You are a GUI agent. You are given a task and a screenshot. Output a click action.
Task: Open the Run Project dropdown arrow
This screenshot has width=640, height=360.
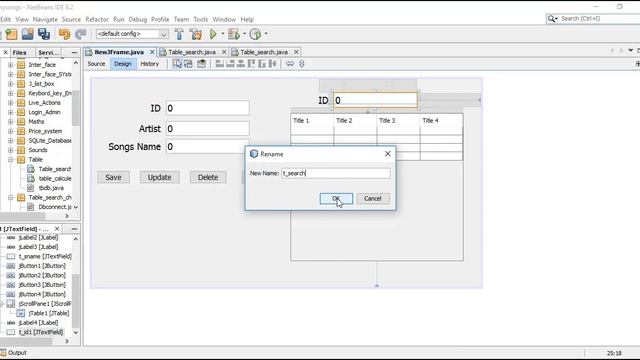(223, 34)
